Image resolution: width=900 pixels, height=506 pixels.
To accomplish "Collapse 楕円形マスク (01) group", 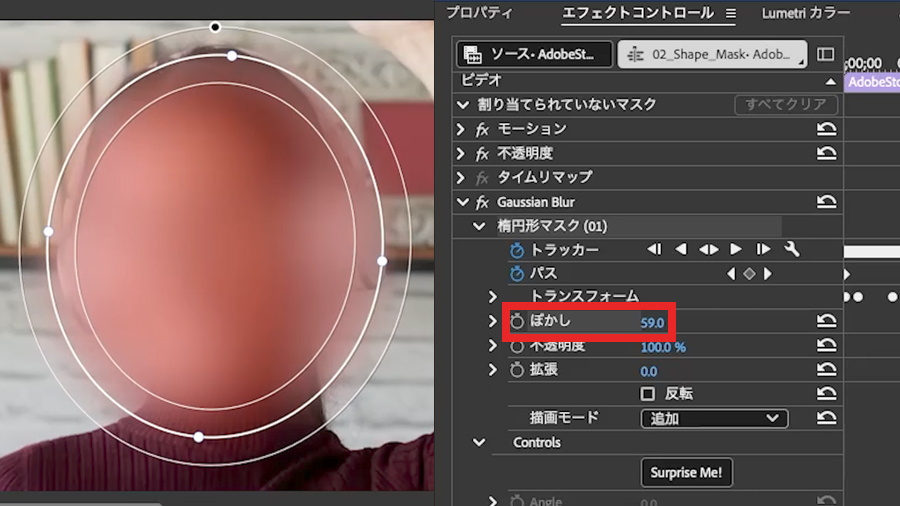I will click(479, 226).
